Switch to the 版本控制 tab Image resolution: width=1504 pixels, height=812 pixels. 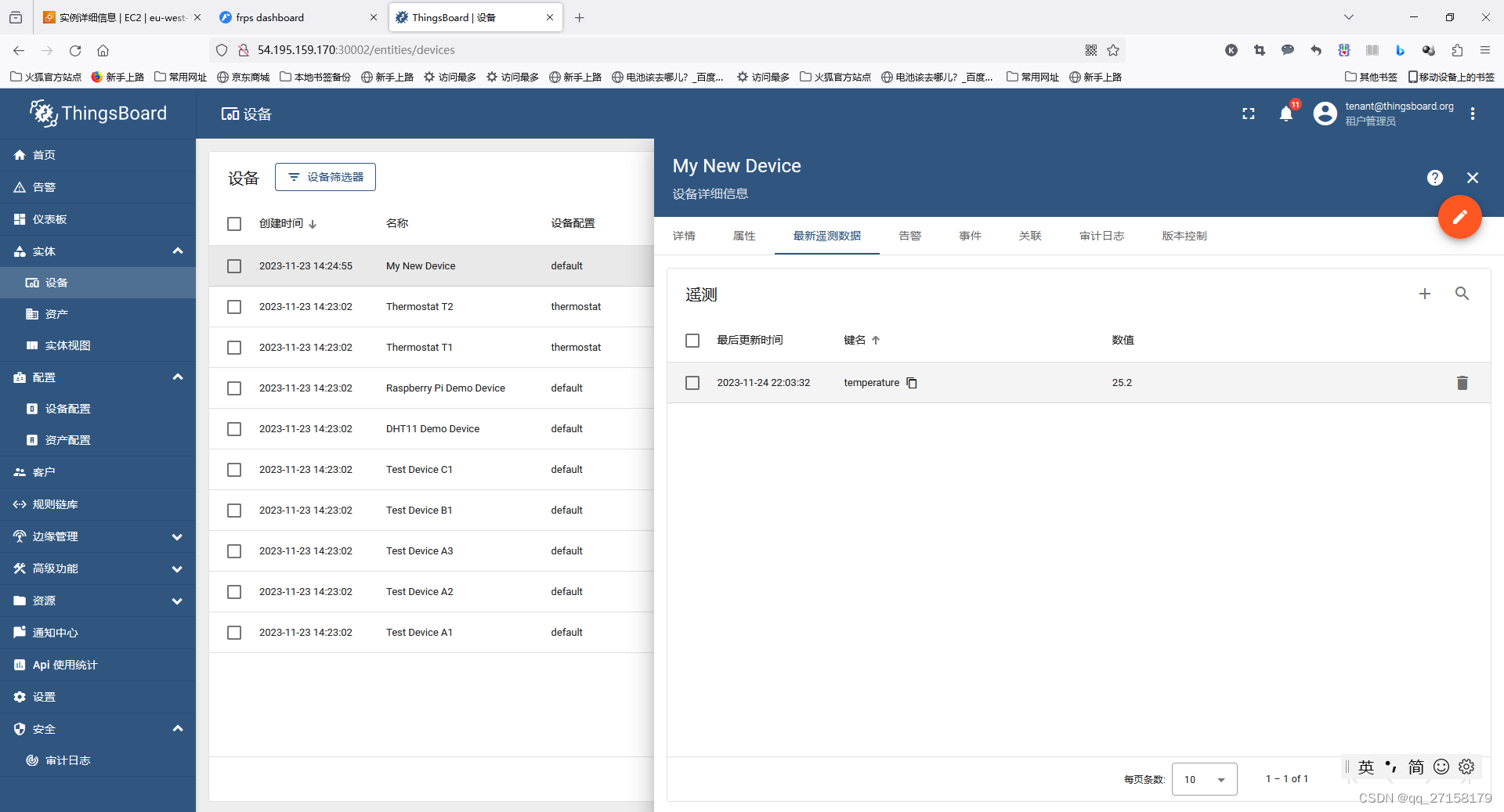point(1184,236)
